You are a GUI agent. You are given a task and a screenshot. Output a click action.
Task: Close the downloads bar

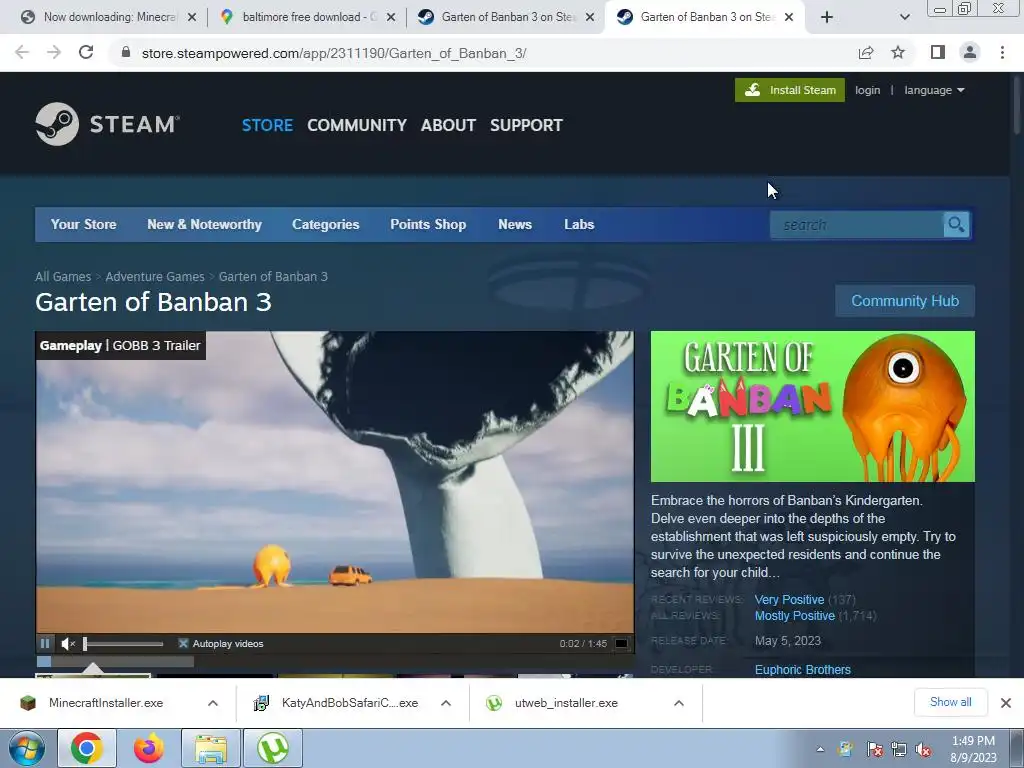pyautogui.click(x=1006, y=703)
